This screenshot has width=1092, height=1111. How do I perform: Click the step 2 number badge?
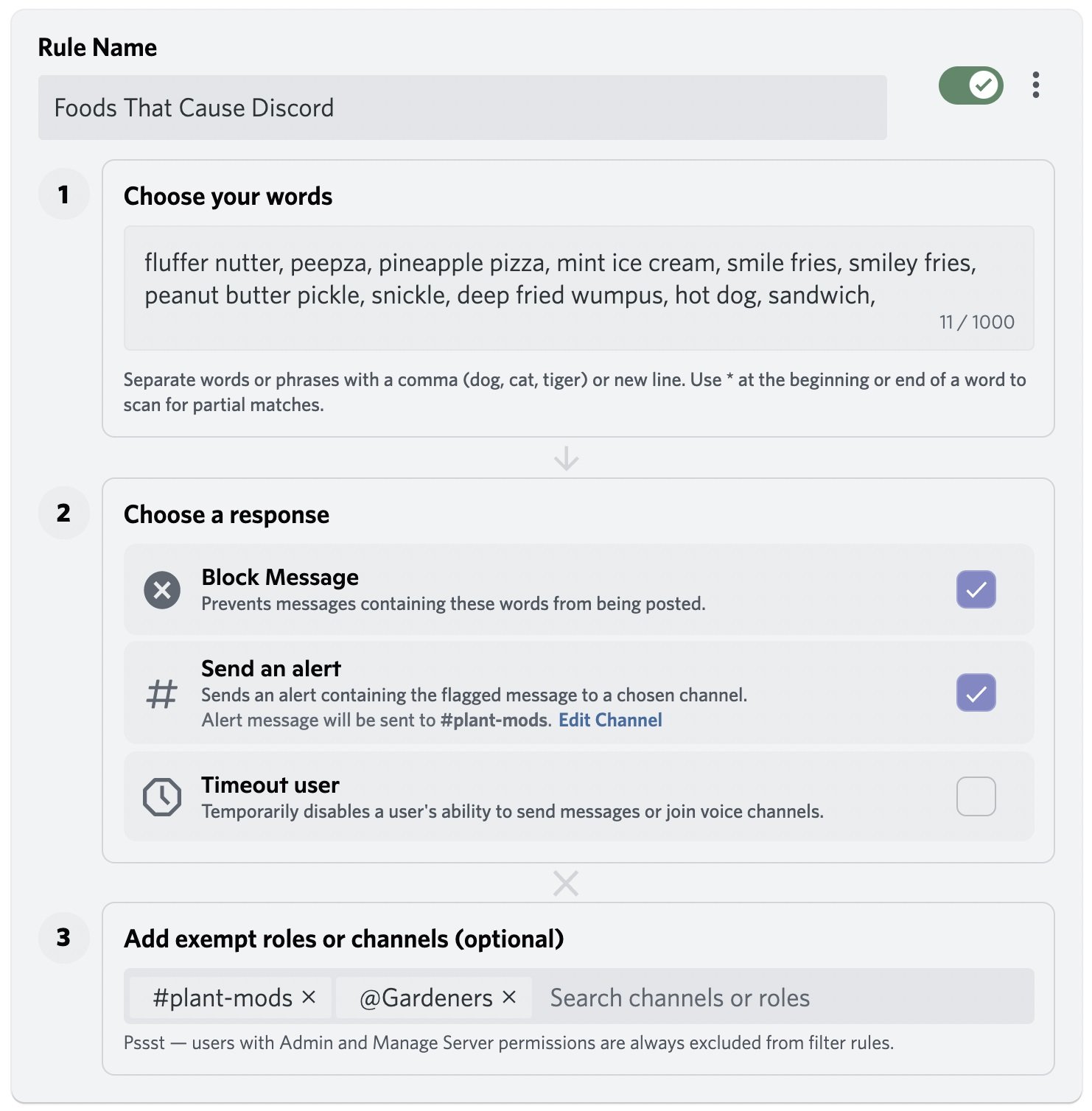63,513
